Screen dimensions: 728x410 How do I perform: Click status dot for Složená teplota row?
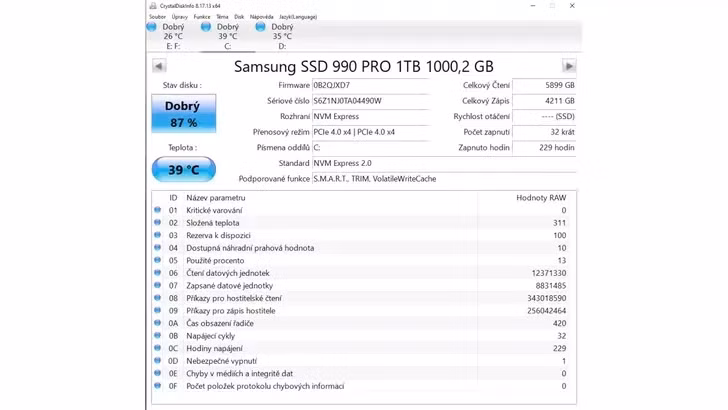click(x=158, y=222)
